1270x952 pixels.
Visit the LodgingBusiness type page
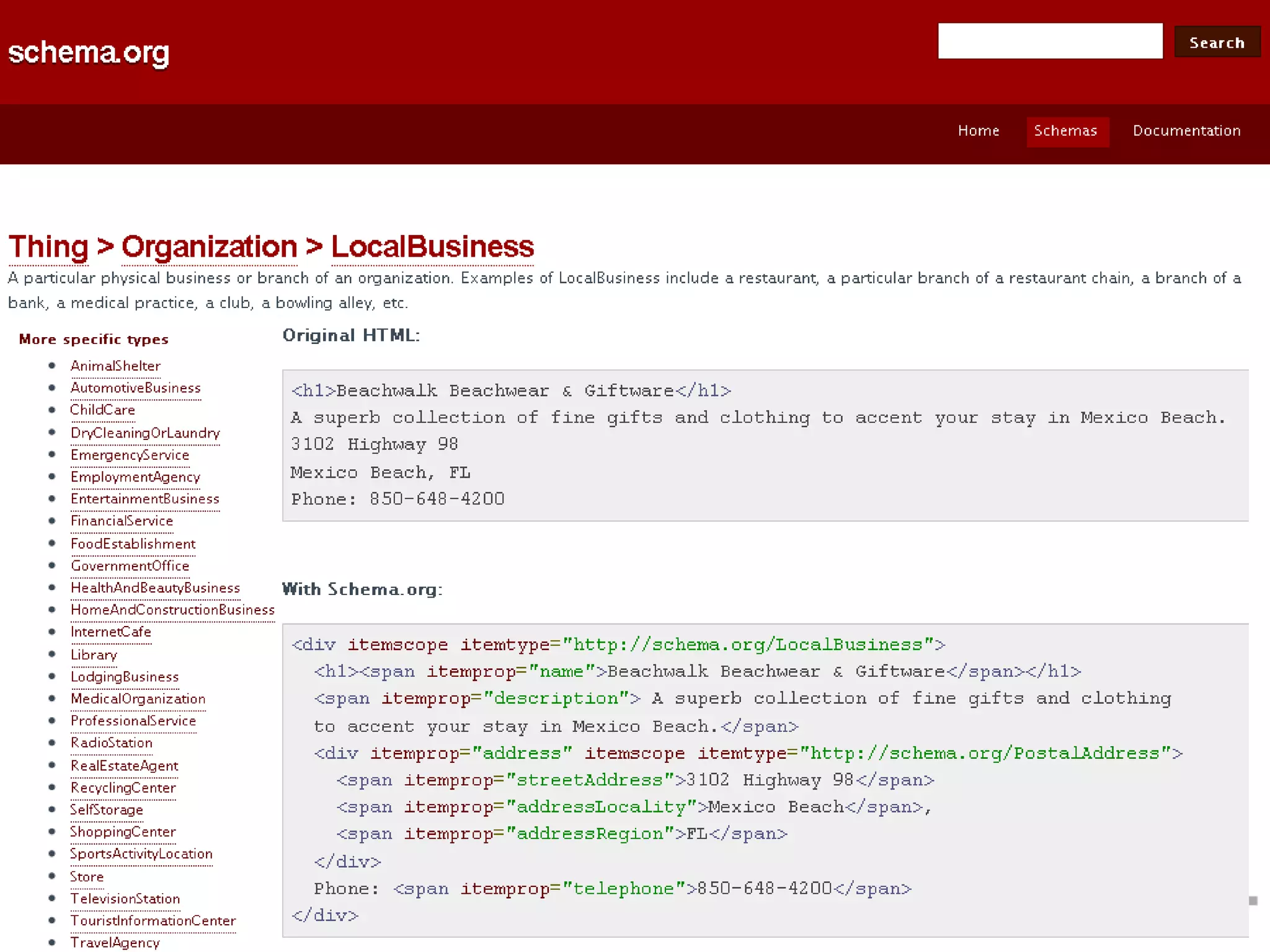click(125, 677)
